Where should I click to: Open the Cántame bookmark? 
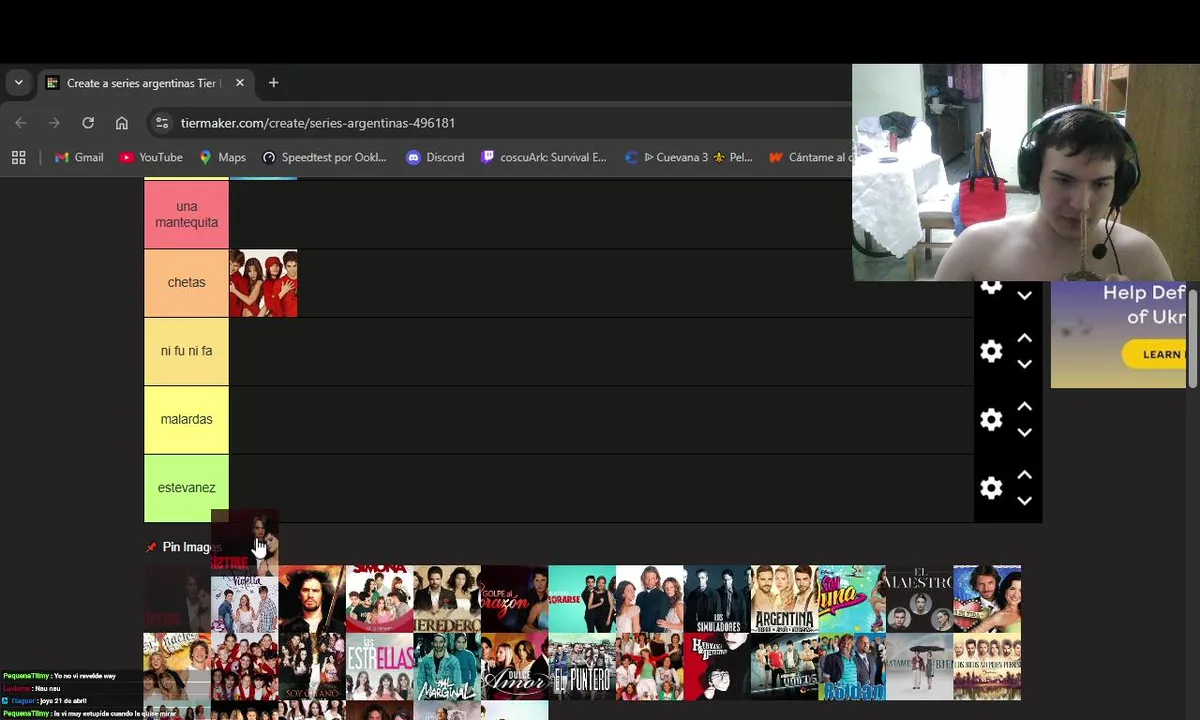pyautogui.click(x=810, y=157)
